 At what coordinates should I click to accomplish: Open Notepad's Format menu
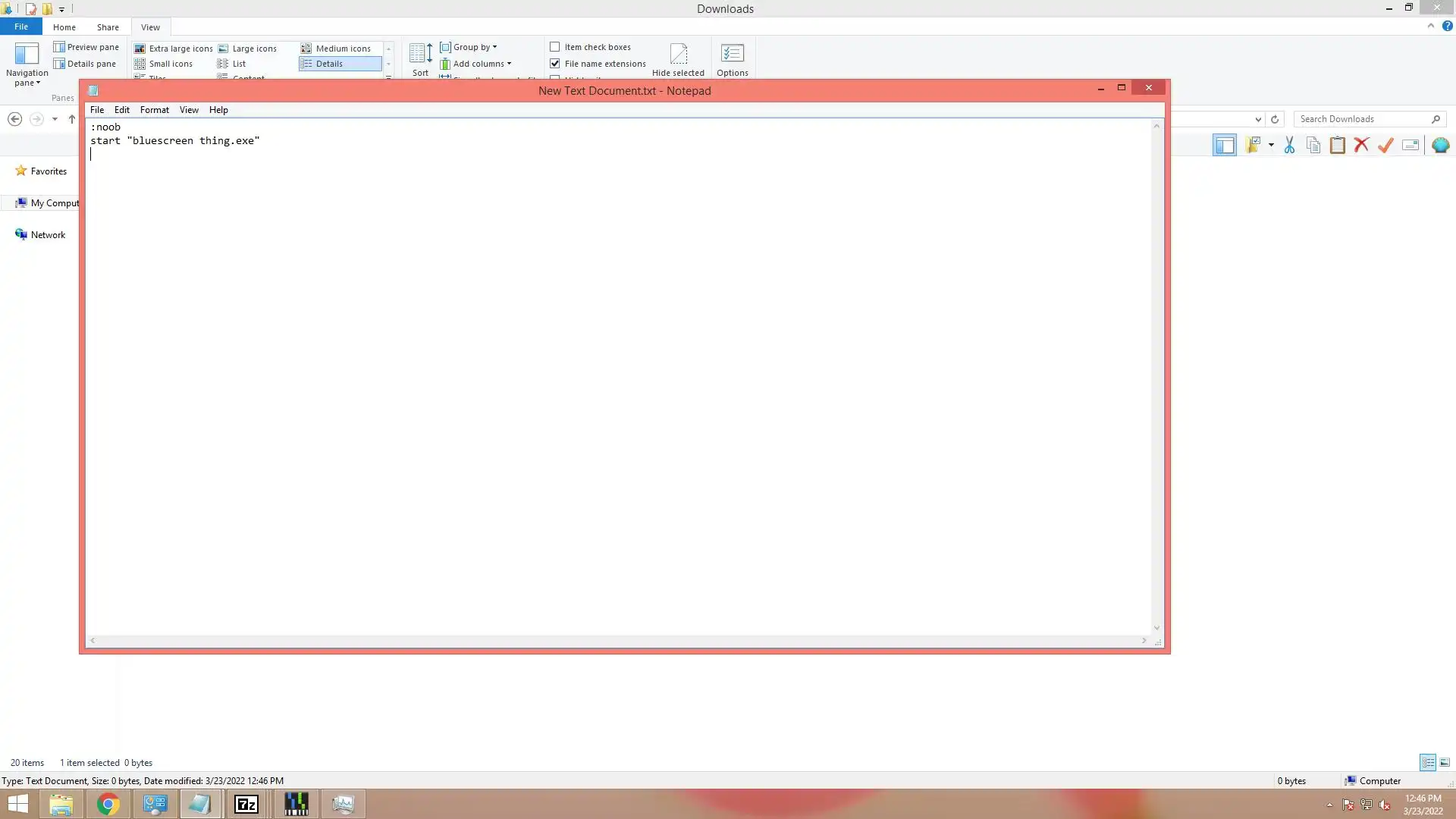(154, 110)
